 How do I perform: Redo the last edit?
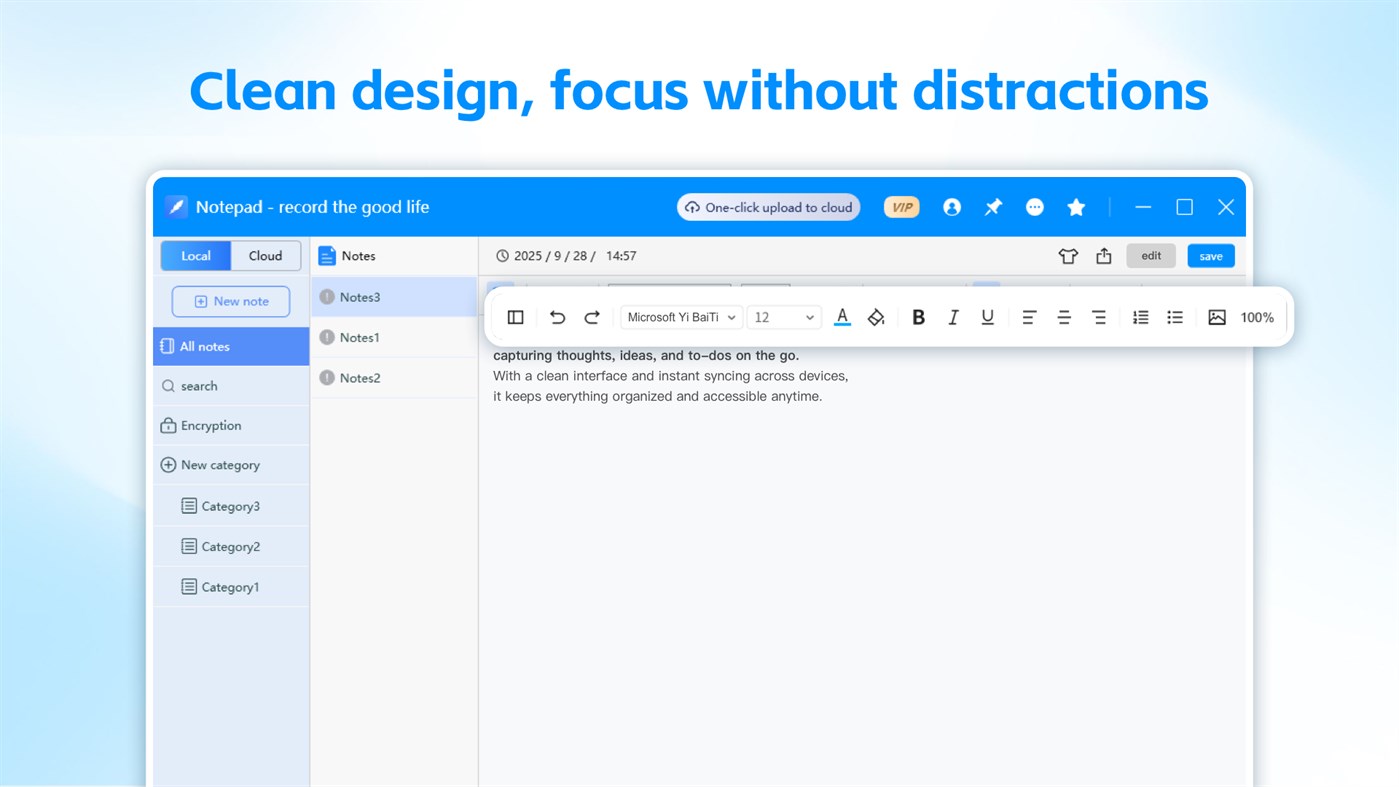pos(592,317)
